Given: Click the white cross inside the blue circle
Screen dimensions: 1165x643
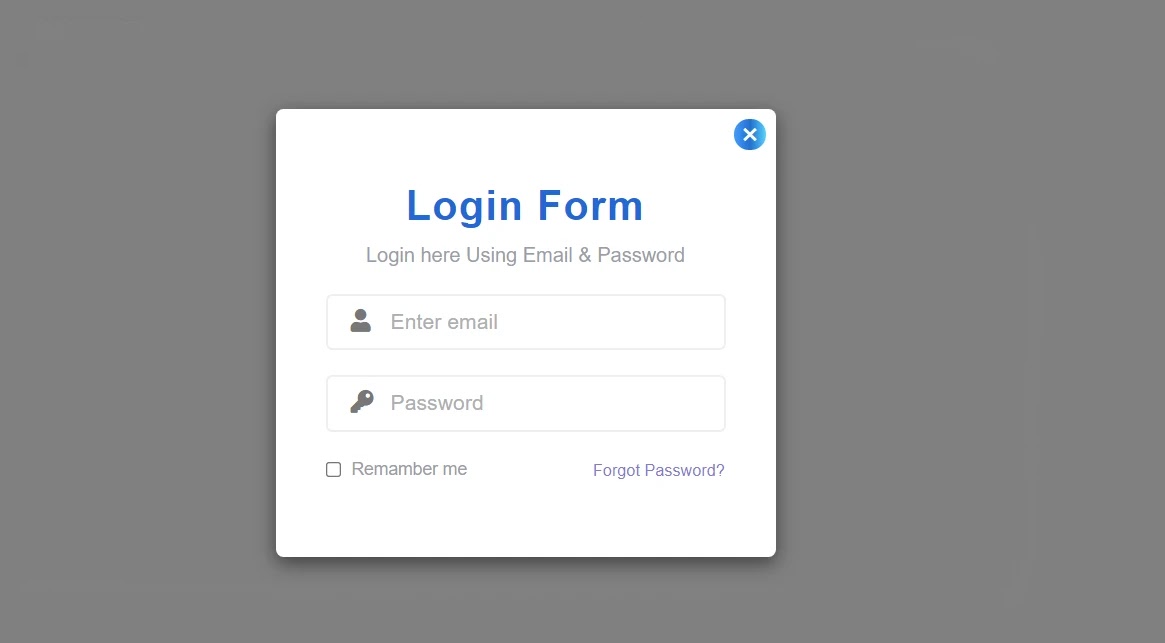Looking at the screenshot, I should (x=750, y=135).
